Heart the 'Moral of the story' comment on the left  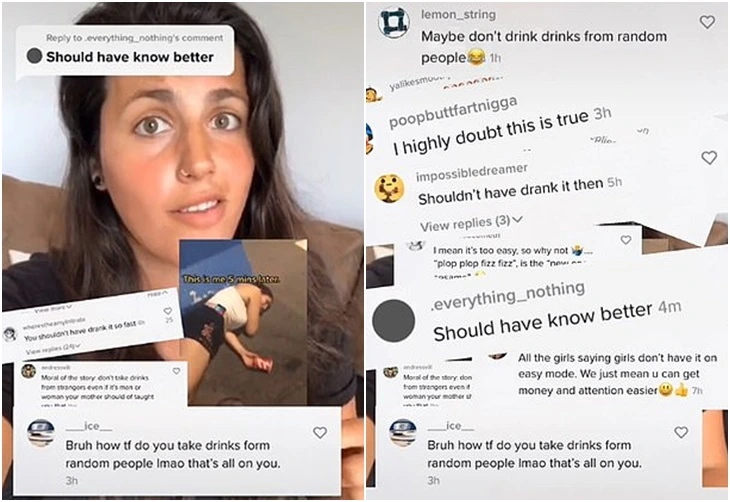176,371
